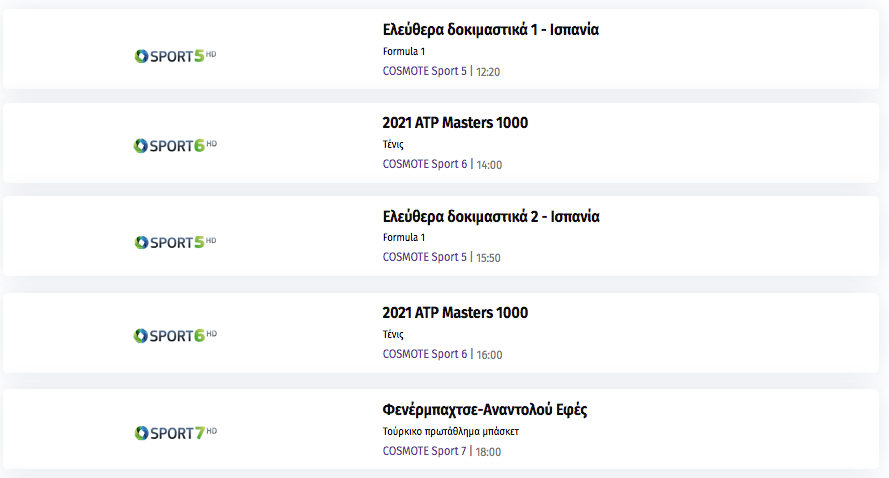Screen dimensions: 889x478
Task: Open Ελεύθερα δοκιμαστικά 1 - Ισπανία title
Action: pos(490,29)
